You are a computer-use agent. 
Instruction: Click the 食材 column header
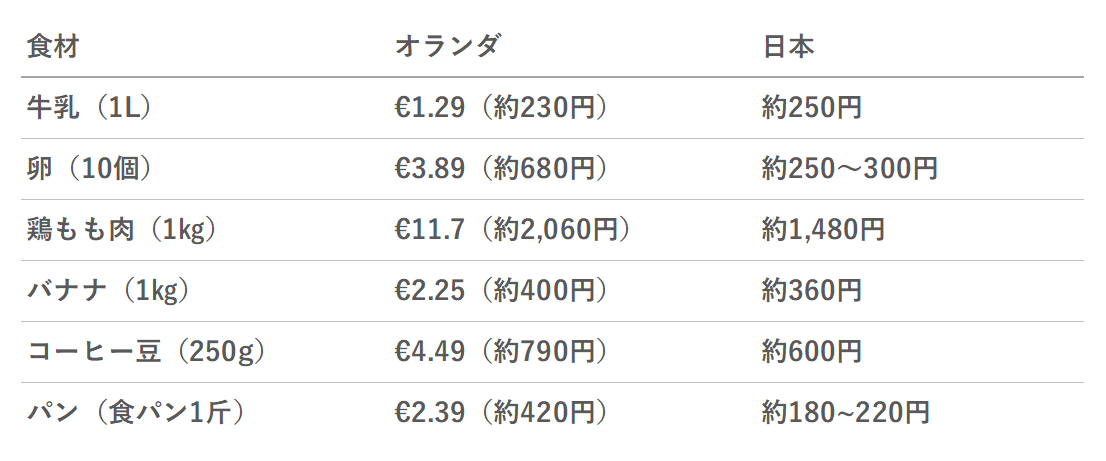point(53,47)
